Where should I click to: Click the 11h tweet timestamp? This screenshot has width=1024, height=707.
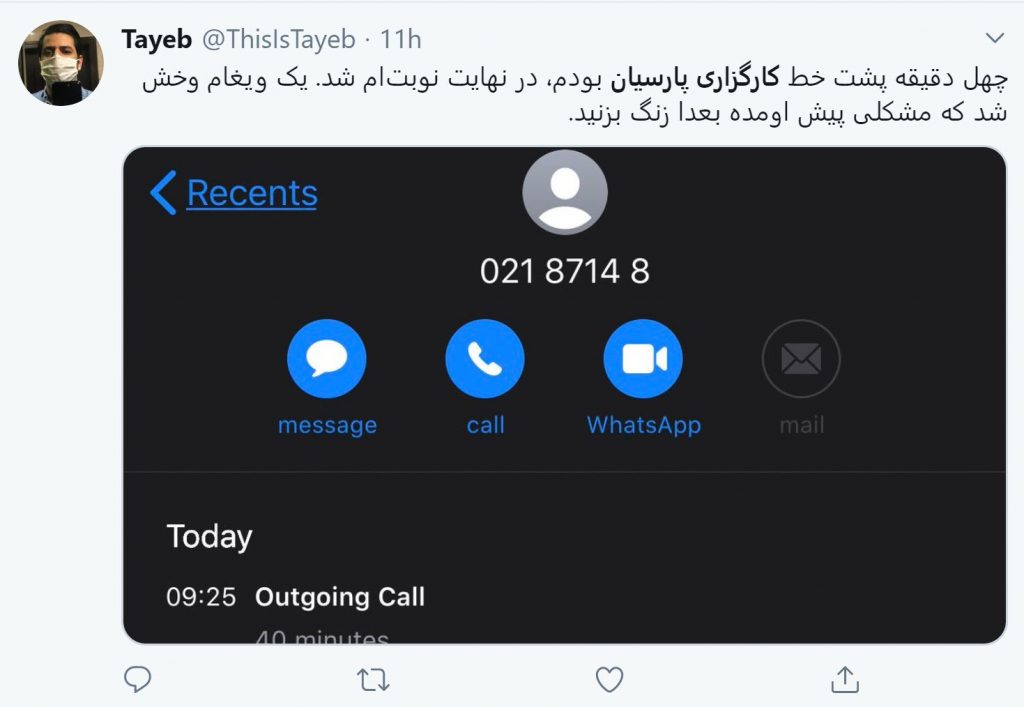400,39
